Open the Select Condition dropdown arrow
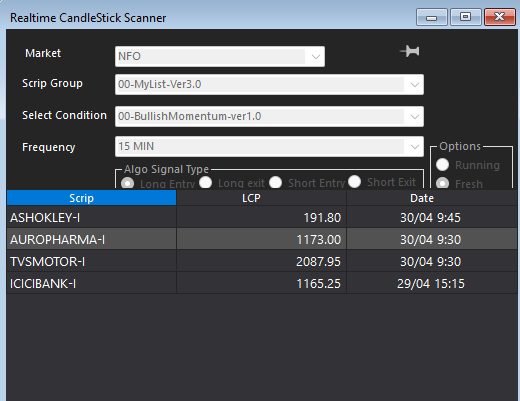 415,117
